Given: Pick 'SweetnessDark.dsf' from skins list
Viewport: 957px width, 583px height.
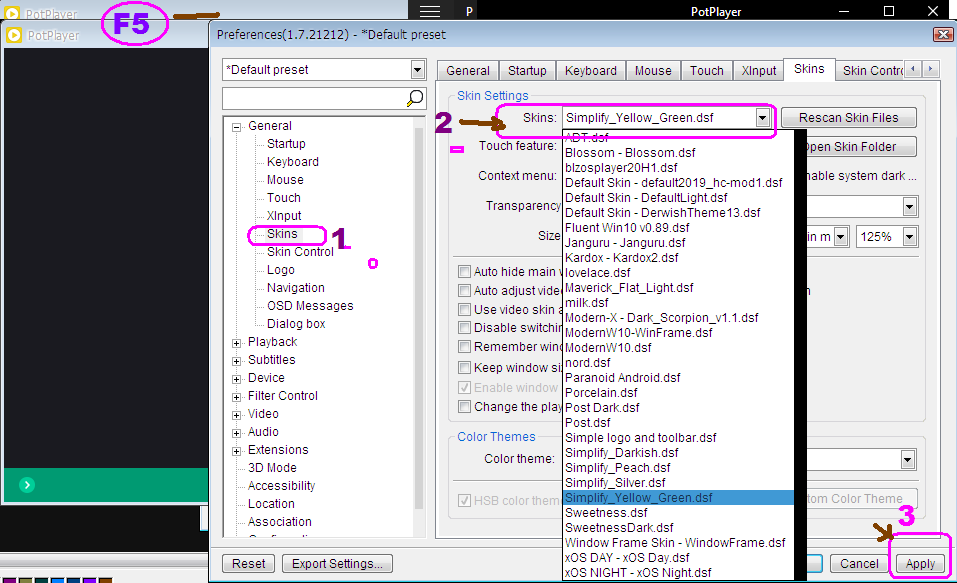Looking at the screenshot, I should click(x=678, y=527).
